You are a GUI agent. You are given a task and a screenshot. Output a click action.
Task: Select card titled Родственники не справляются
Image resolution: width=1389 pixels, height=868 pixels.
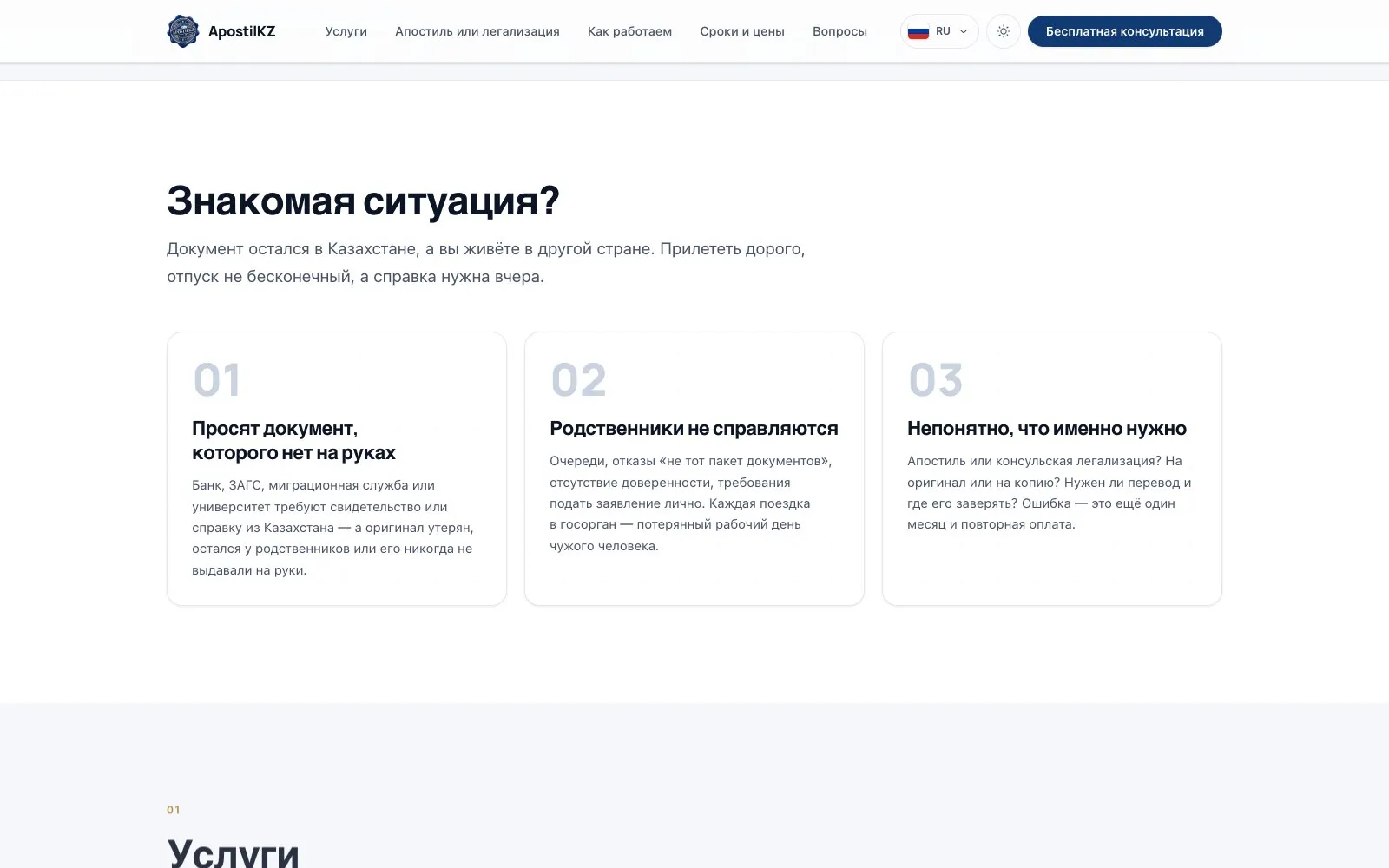(694, 469)
